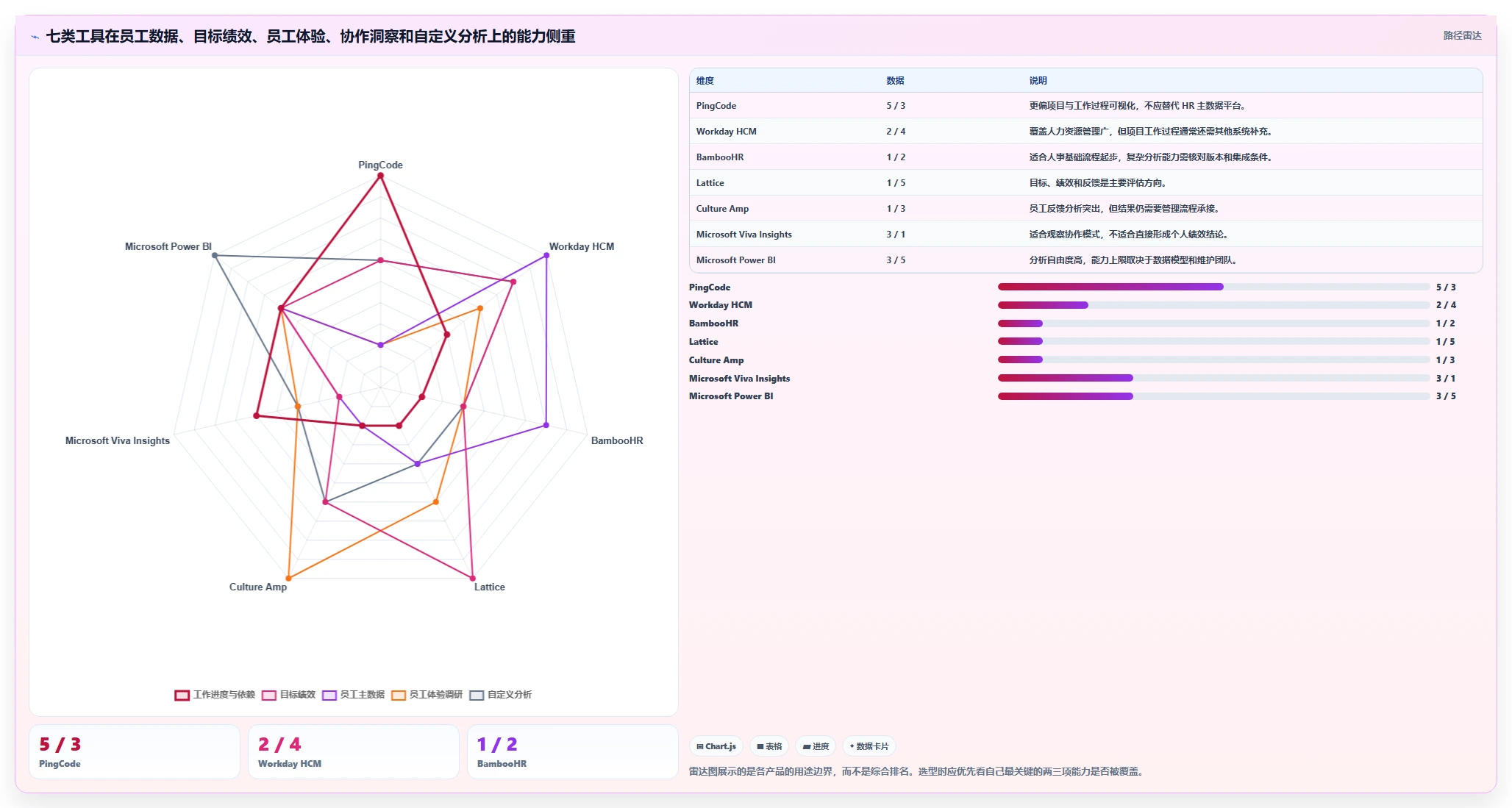Click the Microsoft Power BI radar axis label
1512x808 pixels.
(168, 246)
